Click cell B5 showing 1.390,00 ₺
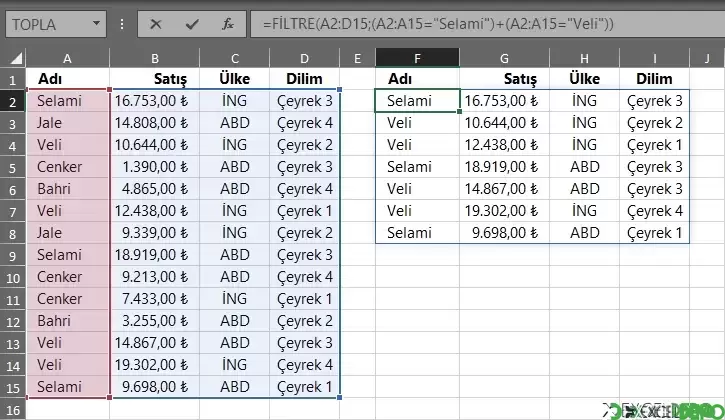The height and width of the screenshot is (420, 725). (x=154, y=167)
